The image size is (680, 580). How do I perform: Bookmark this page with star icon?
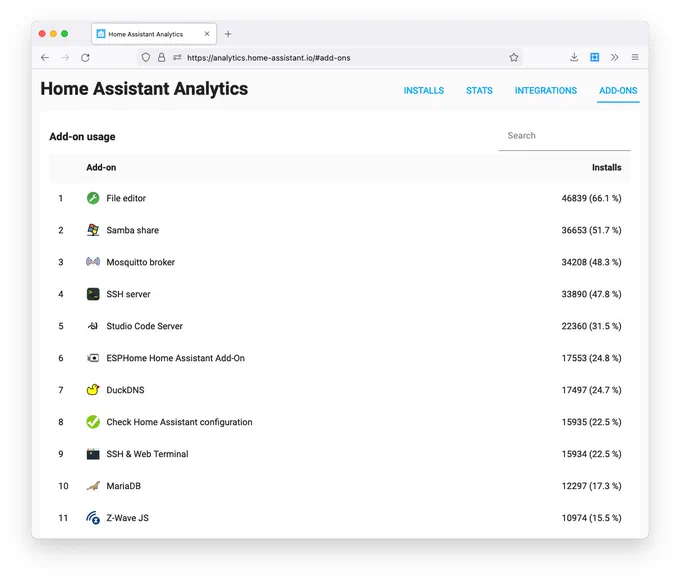click(x=514, y=57)
